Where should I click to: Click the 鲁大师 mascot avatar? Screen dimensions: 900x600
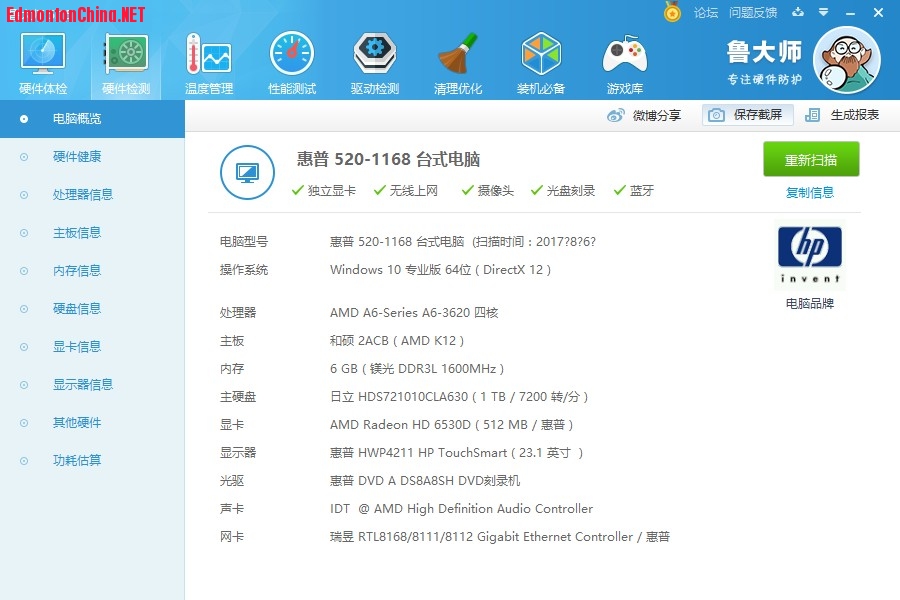click(846, 60)
